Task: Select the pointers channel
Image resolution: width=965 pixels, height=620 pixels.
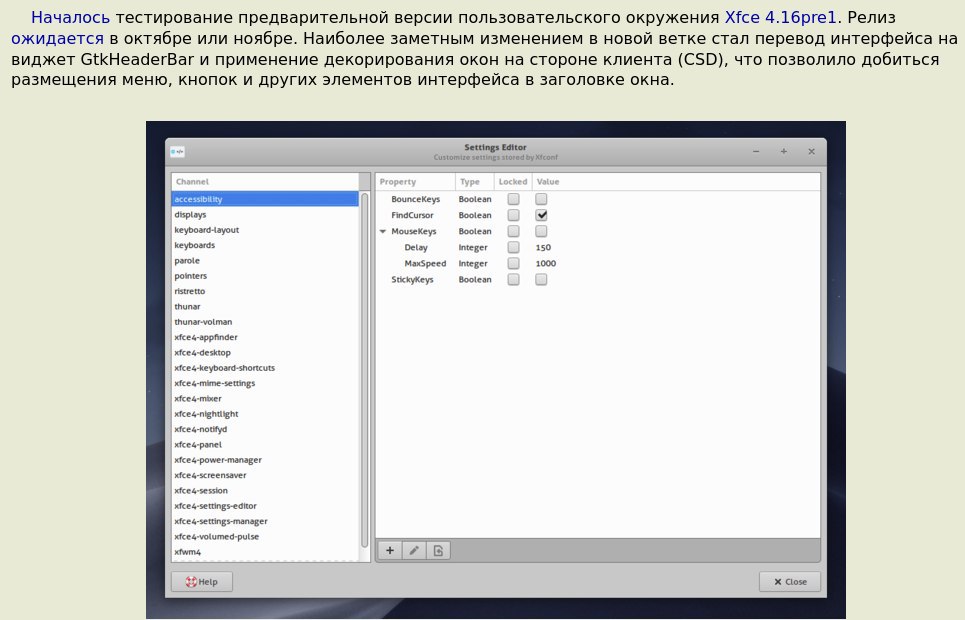Action: [x=265, y=276]
